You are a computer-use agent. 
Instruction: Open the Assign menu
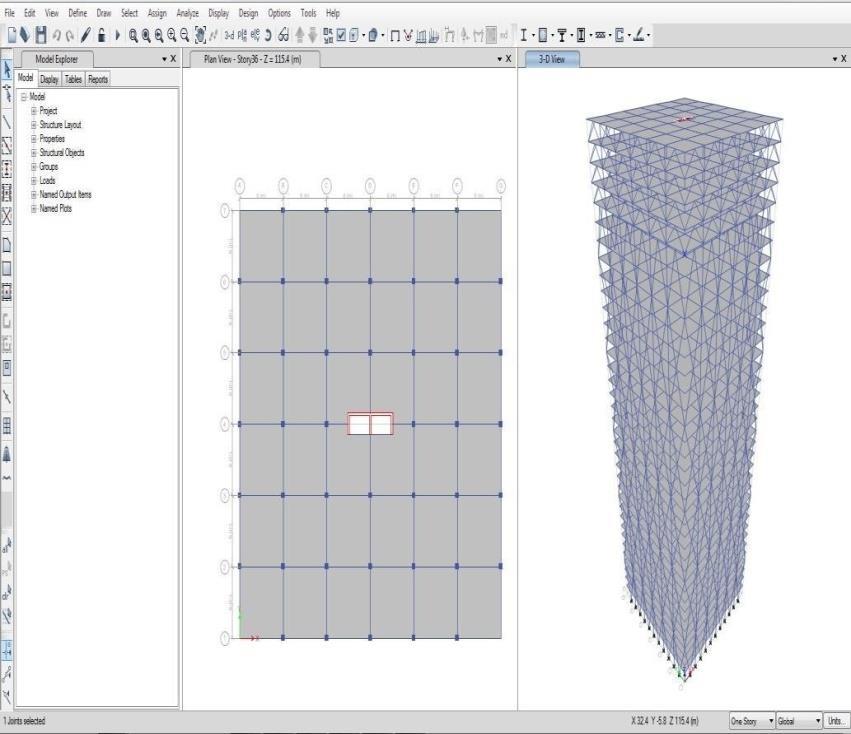(157, 12)
